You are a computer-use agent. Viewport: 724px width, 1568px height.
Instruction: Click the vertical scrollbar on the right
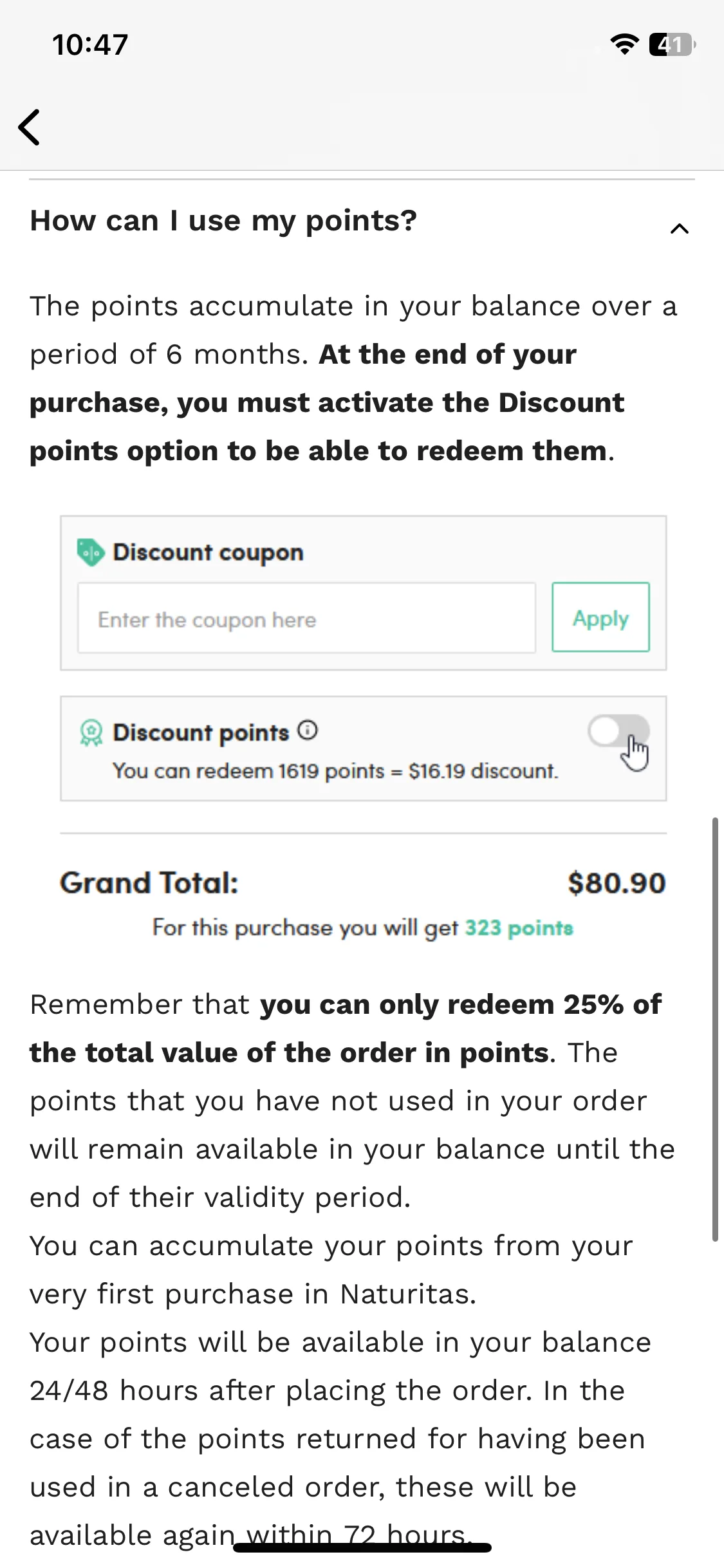(x=715, y=1029)
